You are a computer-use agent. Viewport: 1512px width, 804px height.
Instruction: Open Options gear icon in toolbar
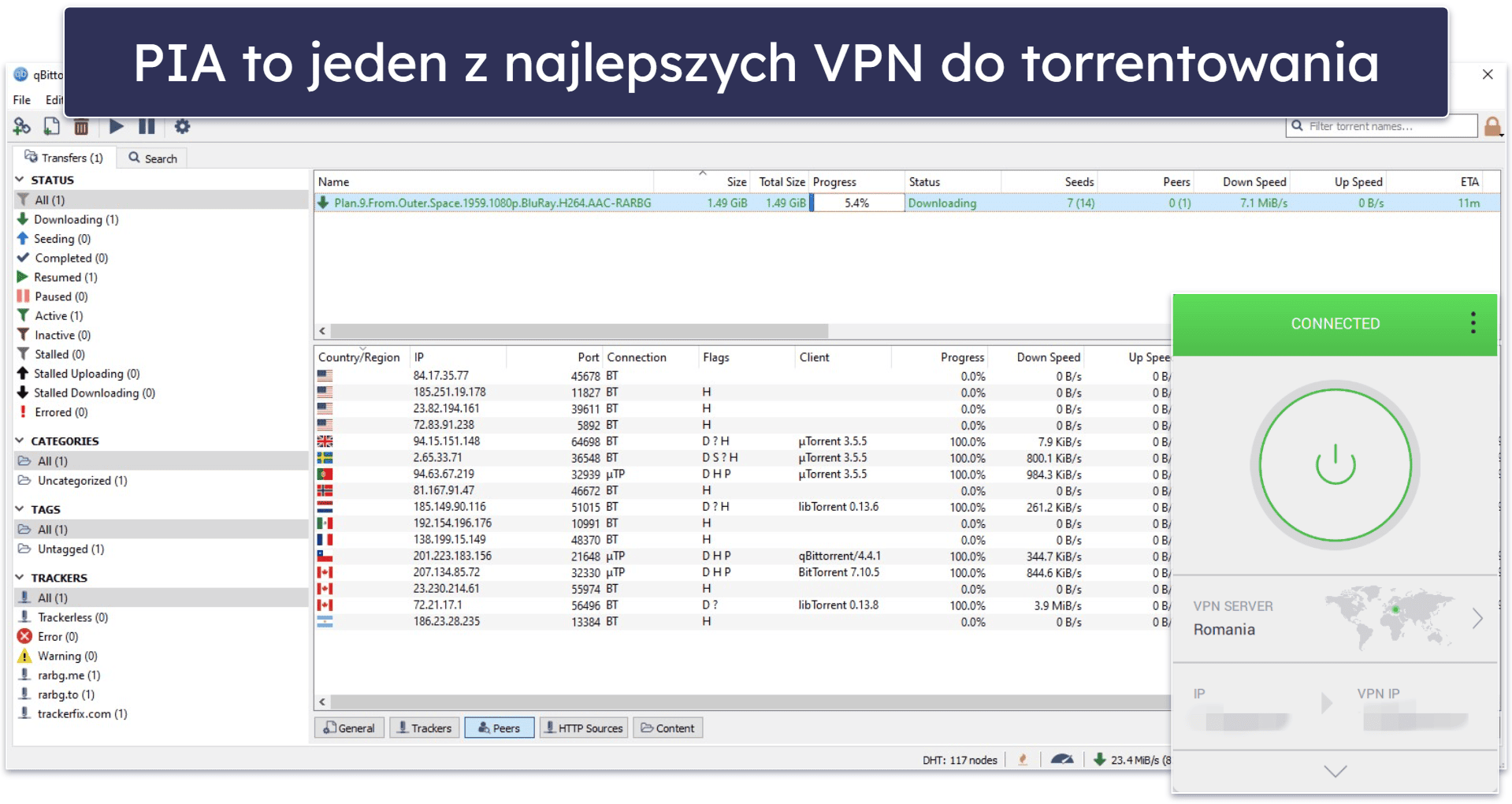[182, 126]
